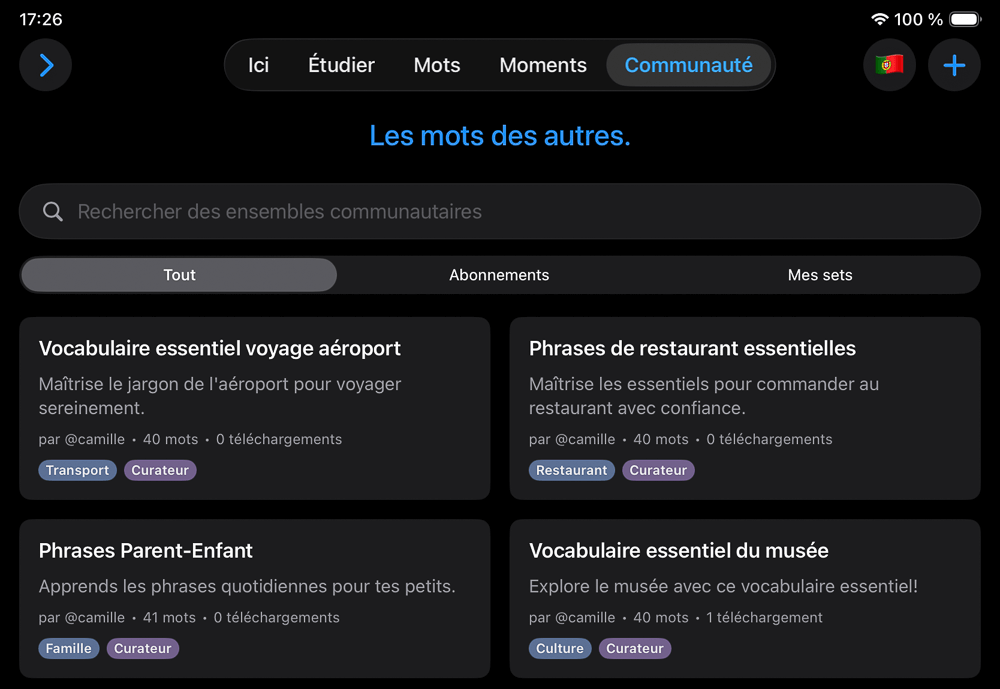Viewport: 1000px width, 689px height.
Task: Switch filter to Abonnements
Action: pos(499,275)
